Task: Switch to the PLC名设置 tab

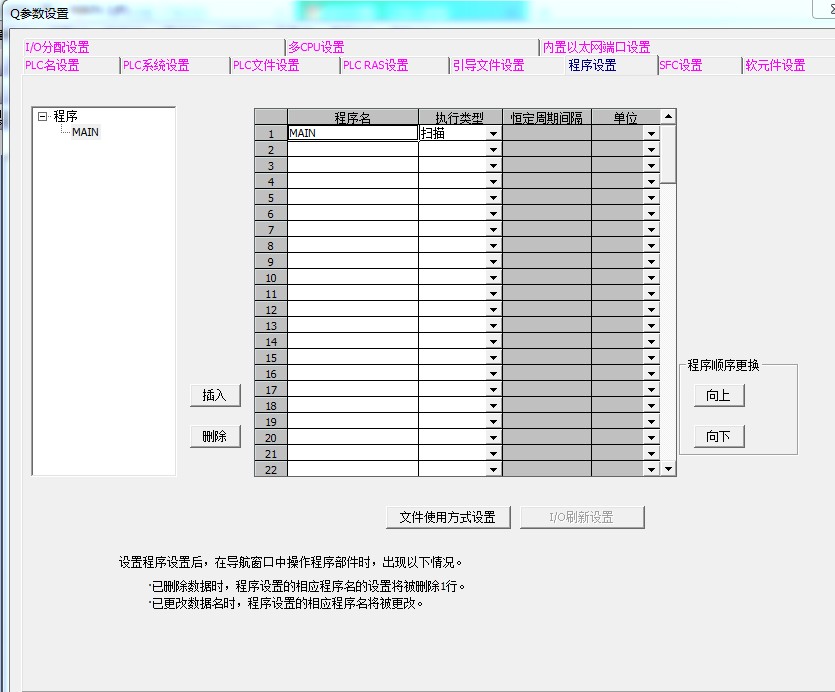Action: pyautogui.click(x=52, y=66)
